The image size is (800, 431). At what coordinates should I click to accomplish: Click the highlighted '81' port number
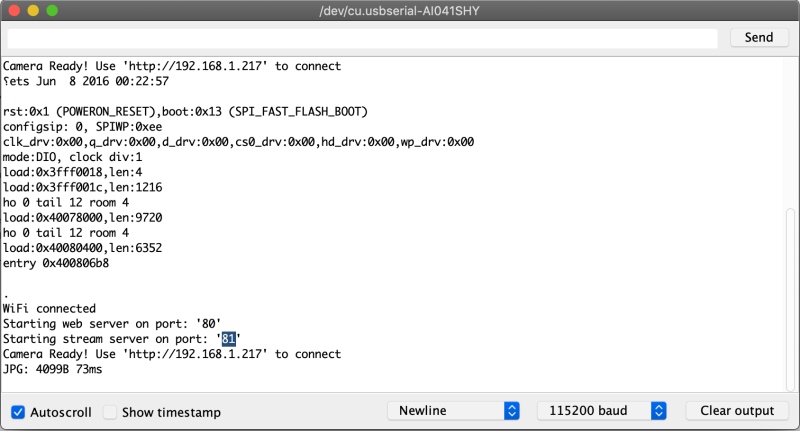point(229,339)
